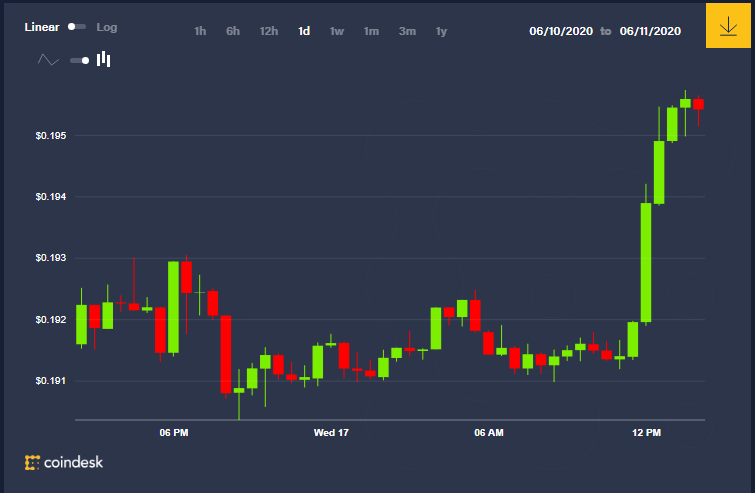Choose the Linear scale label
The height and width of the screenshot is (493, 755).
[x=42, y=27]
